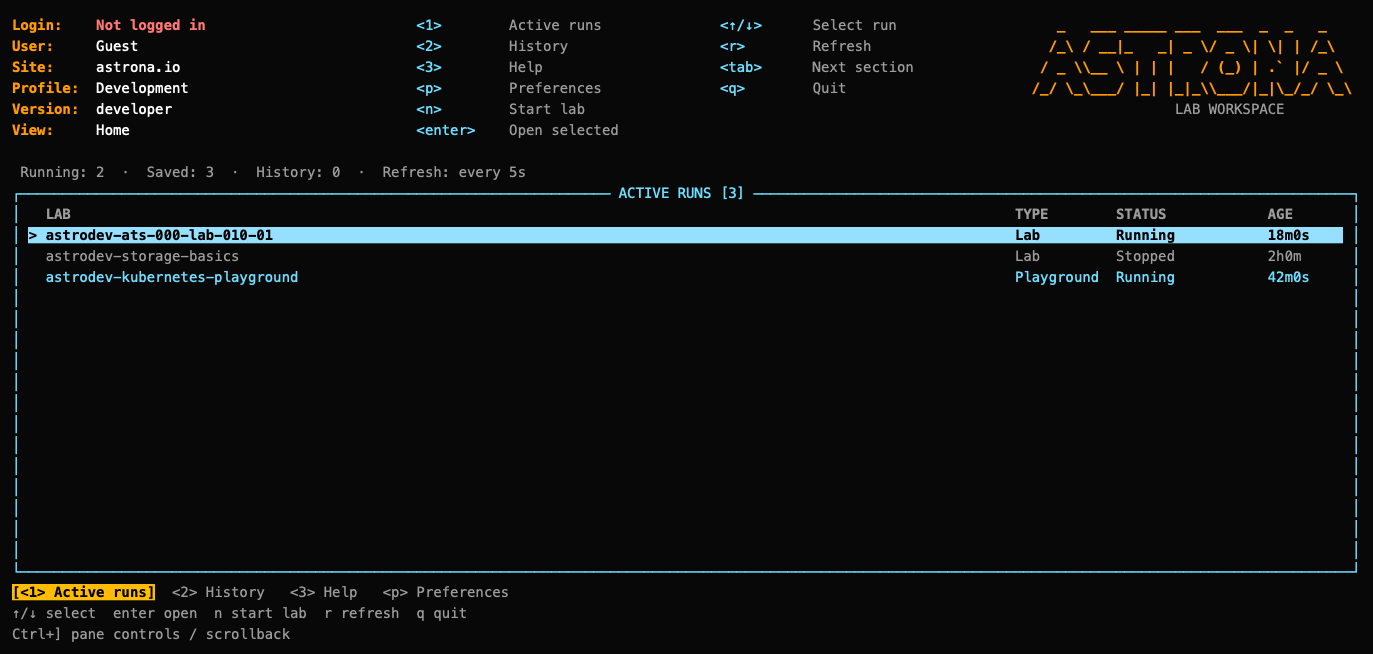This screenshot has width=1373, height=654.
Task: Click the Refresh label in header
Action: tap(842, 46)
